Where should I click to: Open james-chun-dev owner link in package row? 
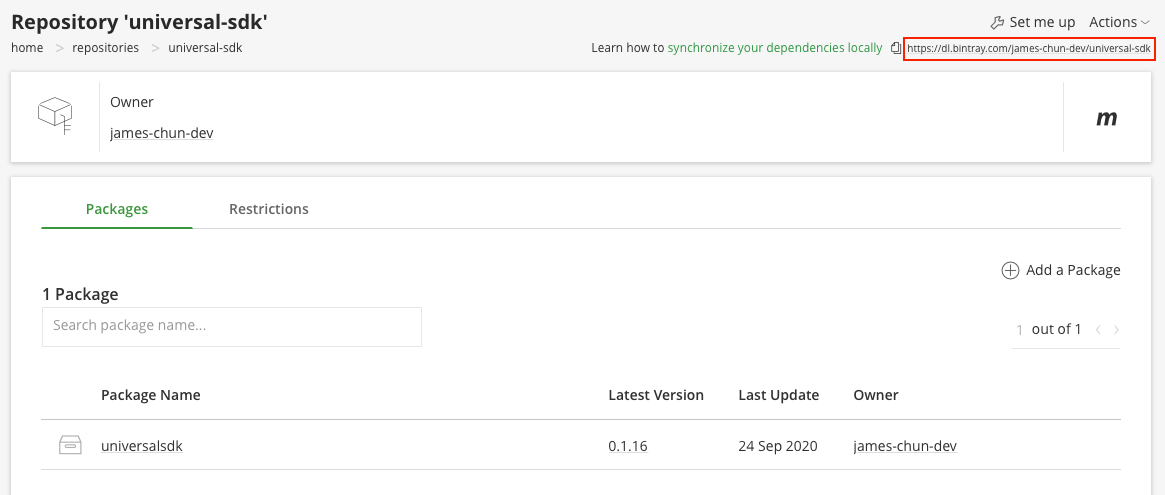pos(905,446)
